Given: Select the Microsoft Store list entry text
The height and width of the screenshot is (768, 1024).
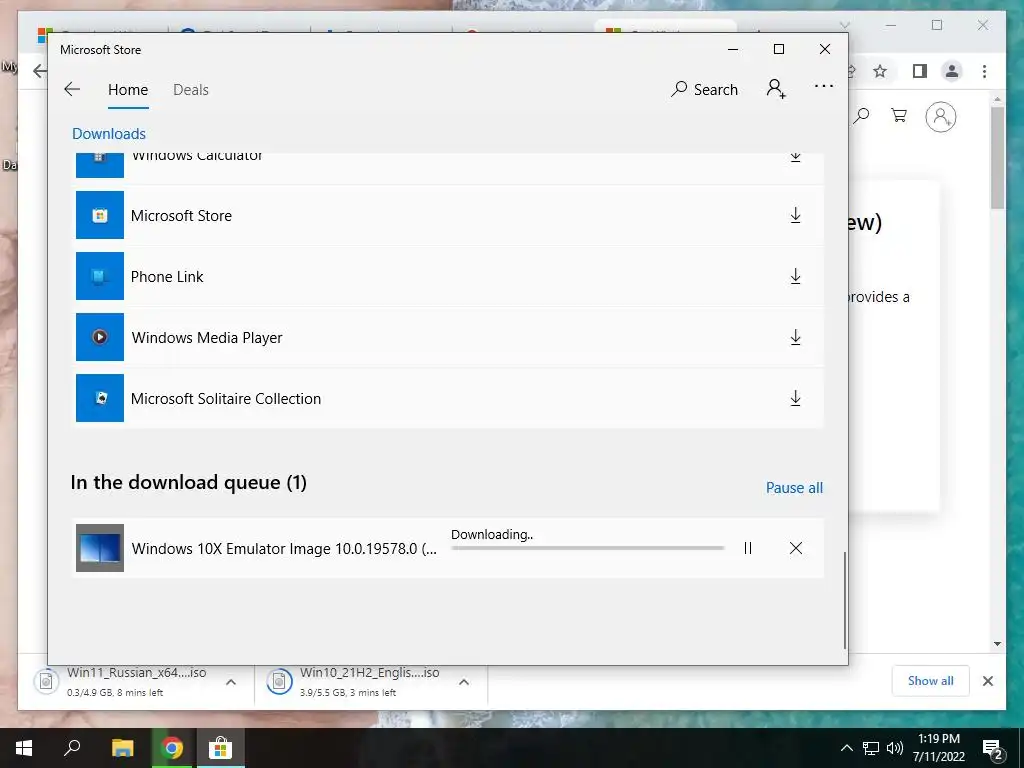Looking at the screenshot, I should click(182, 216).
